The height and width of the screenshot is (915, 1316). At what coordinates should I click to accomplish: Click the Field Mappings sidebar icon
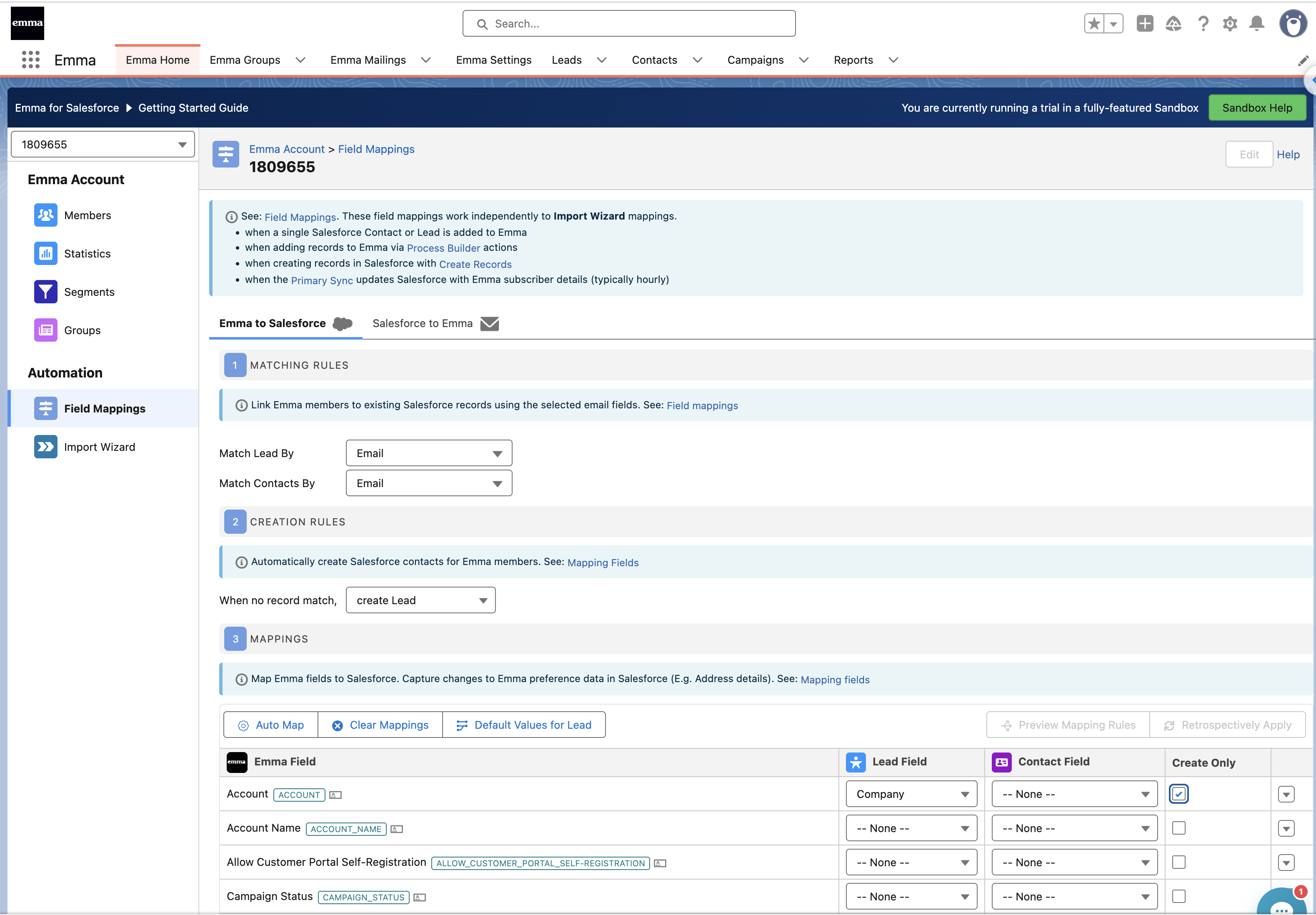[45, 408]
